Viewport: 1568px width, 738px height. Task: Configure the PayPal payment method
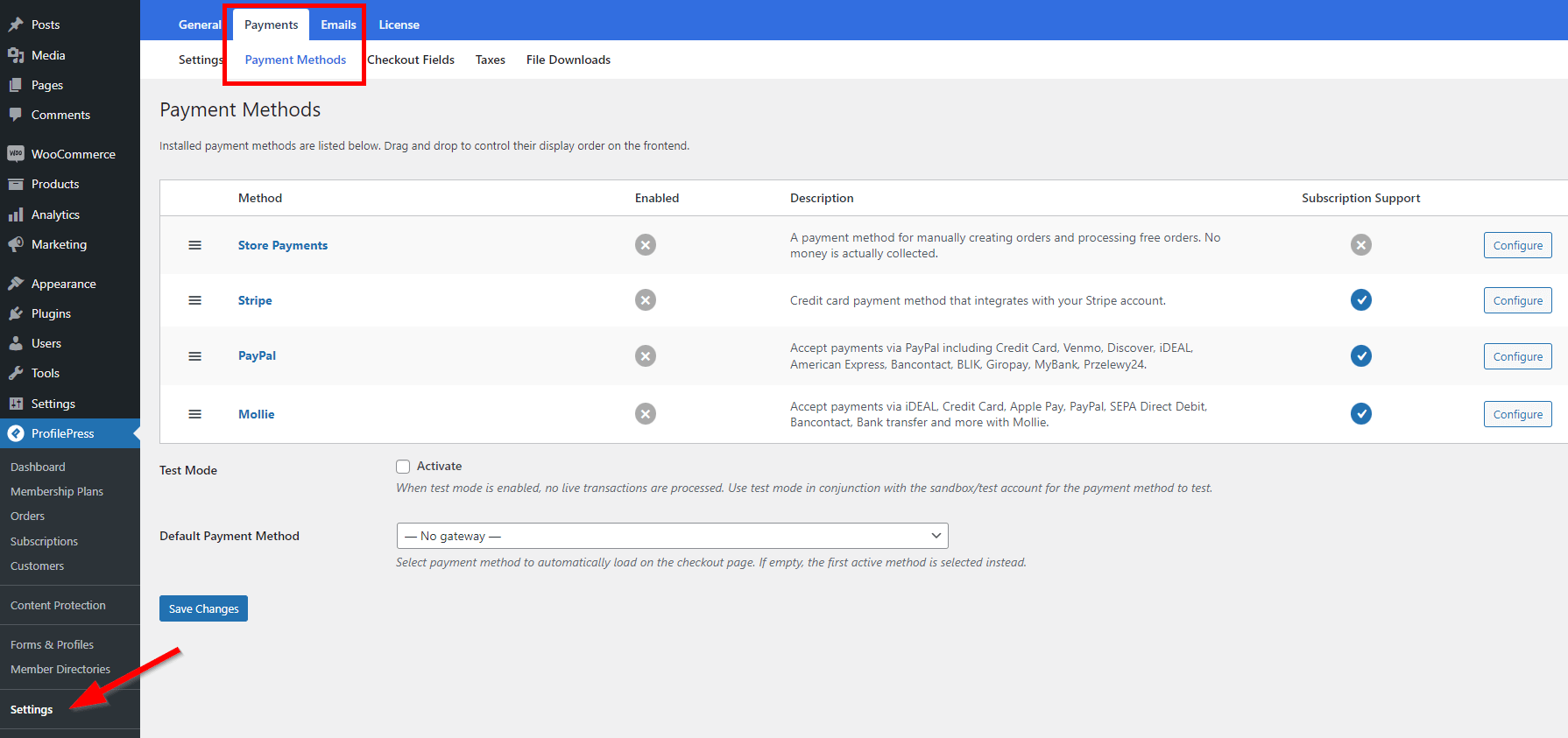click(x=1518, y=356)
